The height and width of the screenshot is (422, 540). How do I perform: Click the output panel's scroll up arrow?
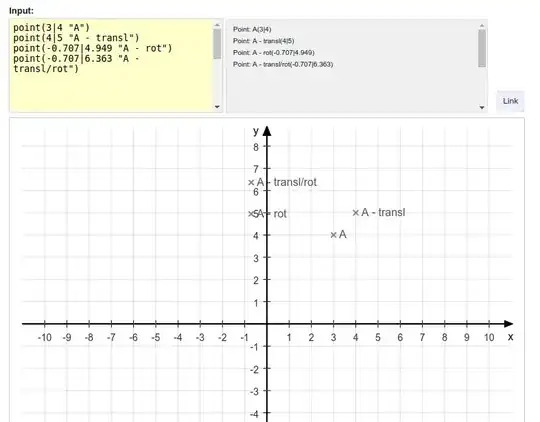[482, 25]
